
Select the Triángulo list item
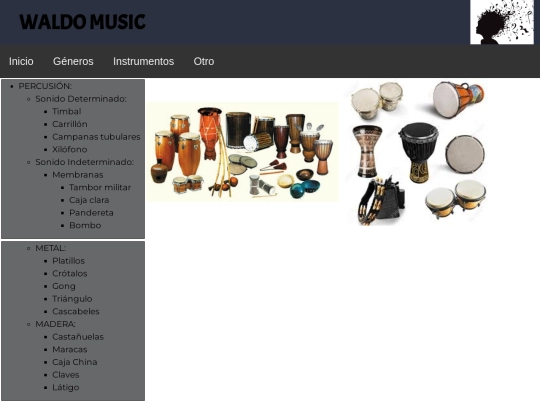pos(72,299)
